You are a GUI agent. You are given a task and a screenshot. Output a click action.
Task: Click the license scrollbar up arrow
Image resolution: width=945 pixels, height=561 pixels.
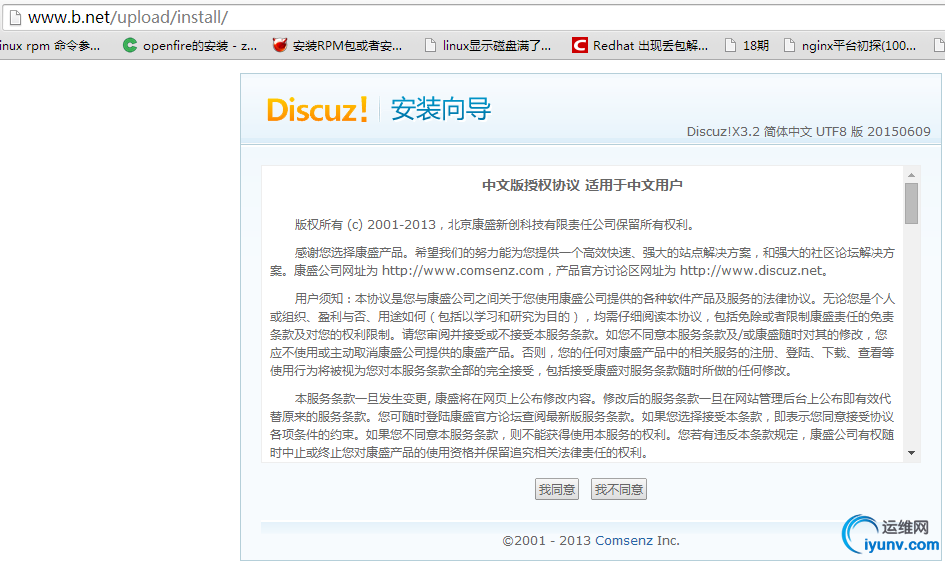[x=911, y=175]
